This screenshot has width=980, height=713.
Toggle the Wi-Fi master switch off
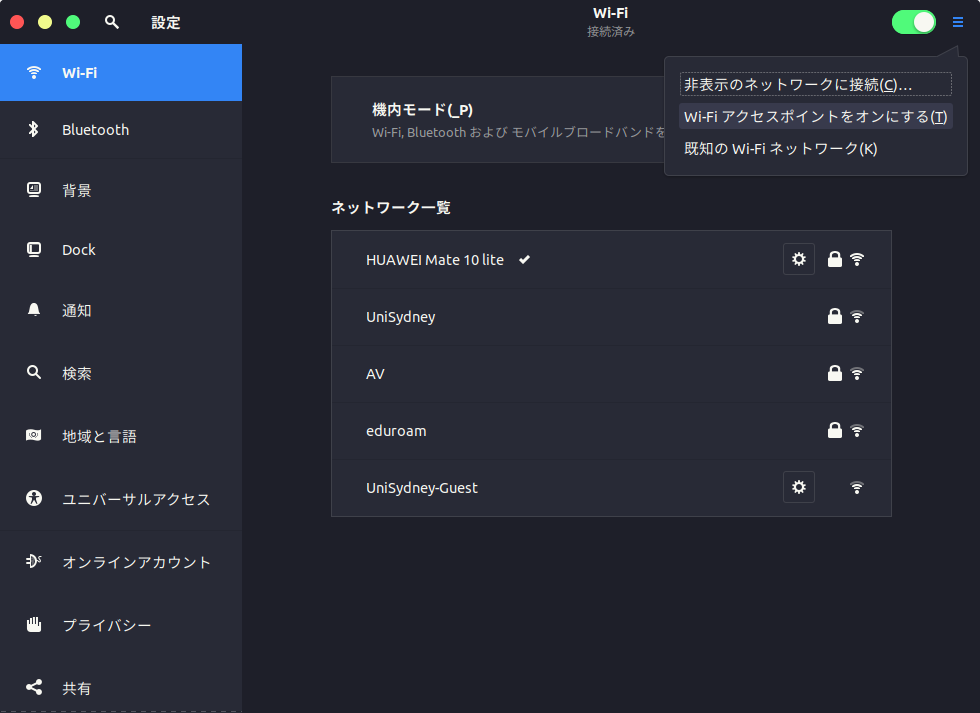pyautogui.click(x=914, y=22)
